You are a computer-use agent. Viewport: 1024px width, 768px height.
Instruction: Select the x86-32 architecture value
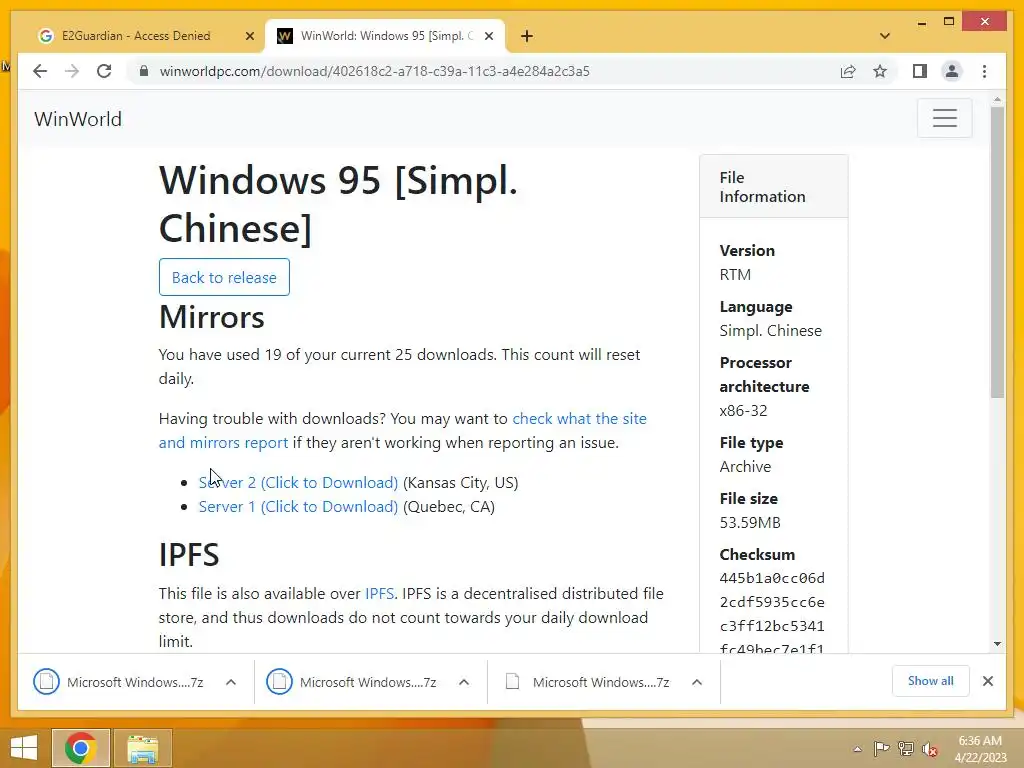(x=743, y=411)
